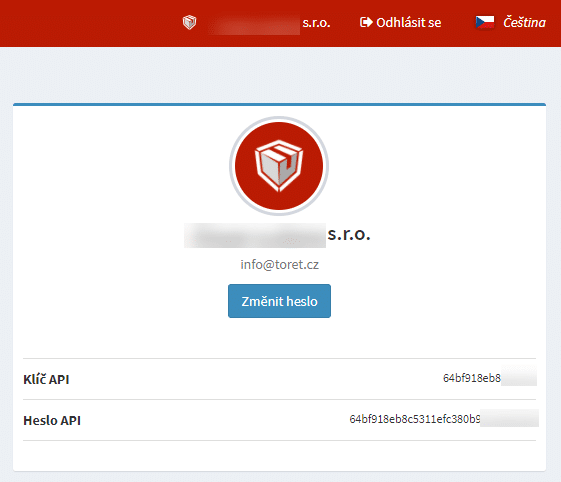Select the Klíč API value 64bf918eb8

(472, 378)
